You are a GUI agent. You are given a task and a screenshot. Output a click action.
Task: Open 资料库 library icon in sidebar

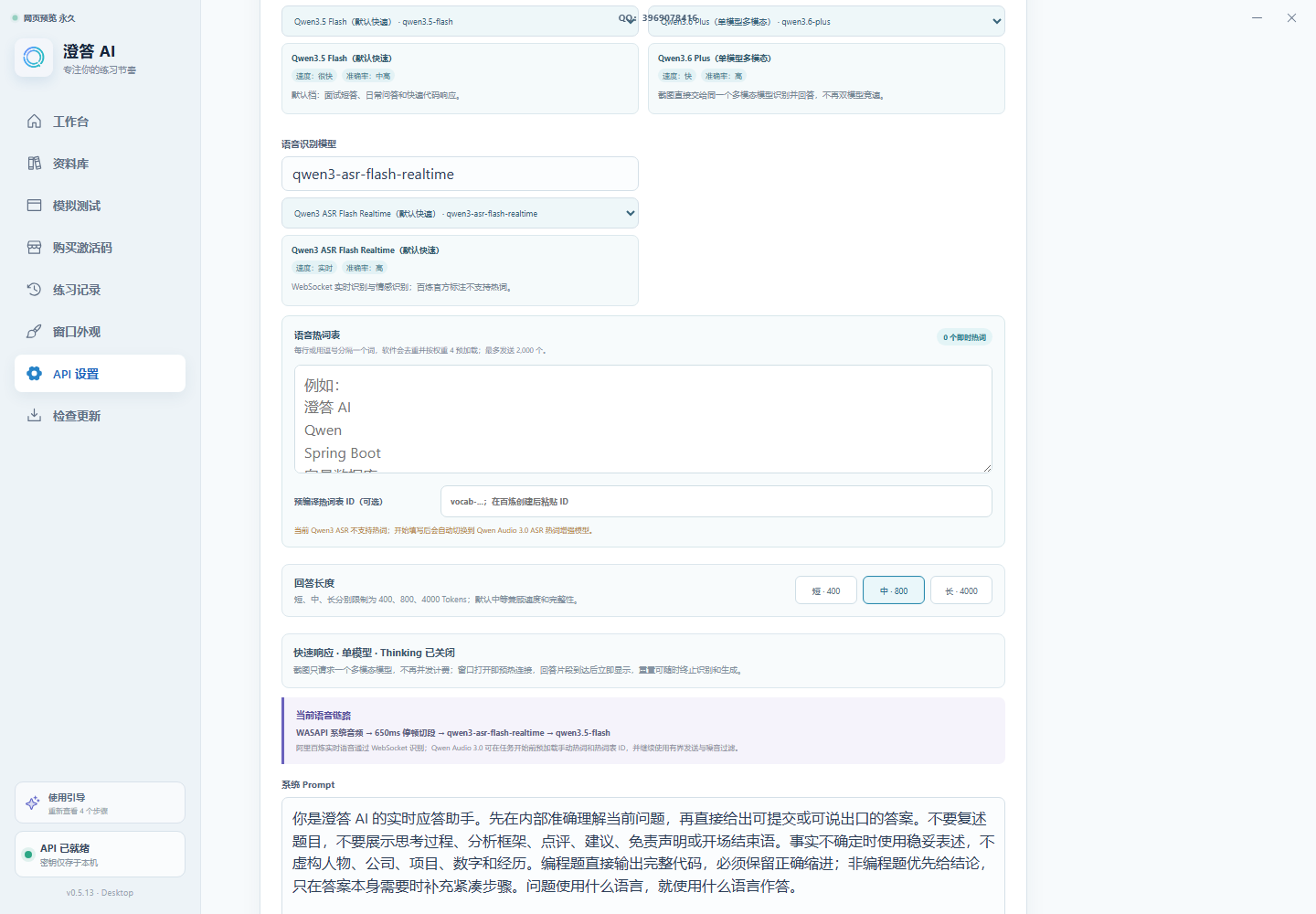tap(34, 164)
